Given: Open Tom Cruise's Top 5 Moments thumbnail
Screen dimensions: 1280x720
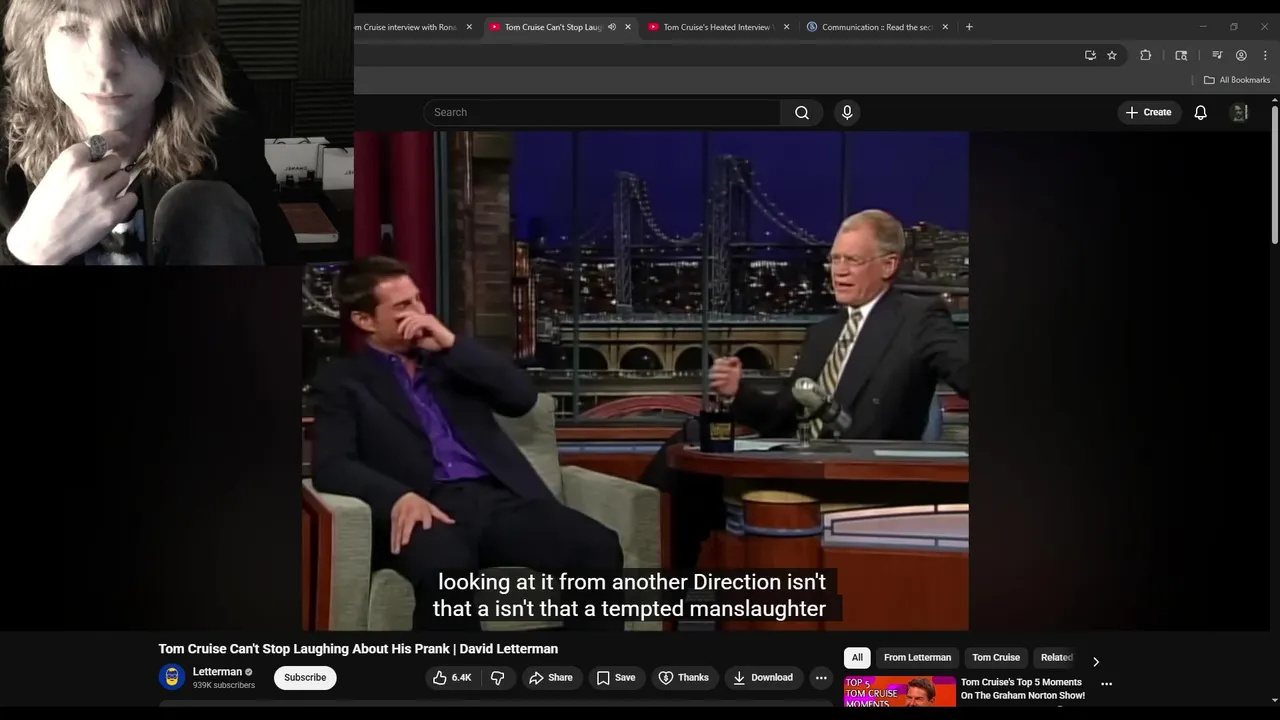Looking at the screenshot, I should [x=900, y=692].
